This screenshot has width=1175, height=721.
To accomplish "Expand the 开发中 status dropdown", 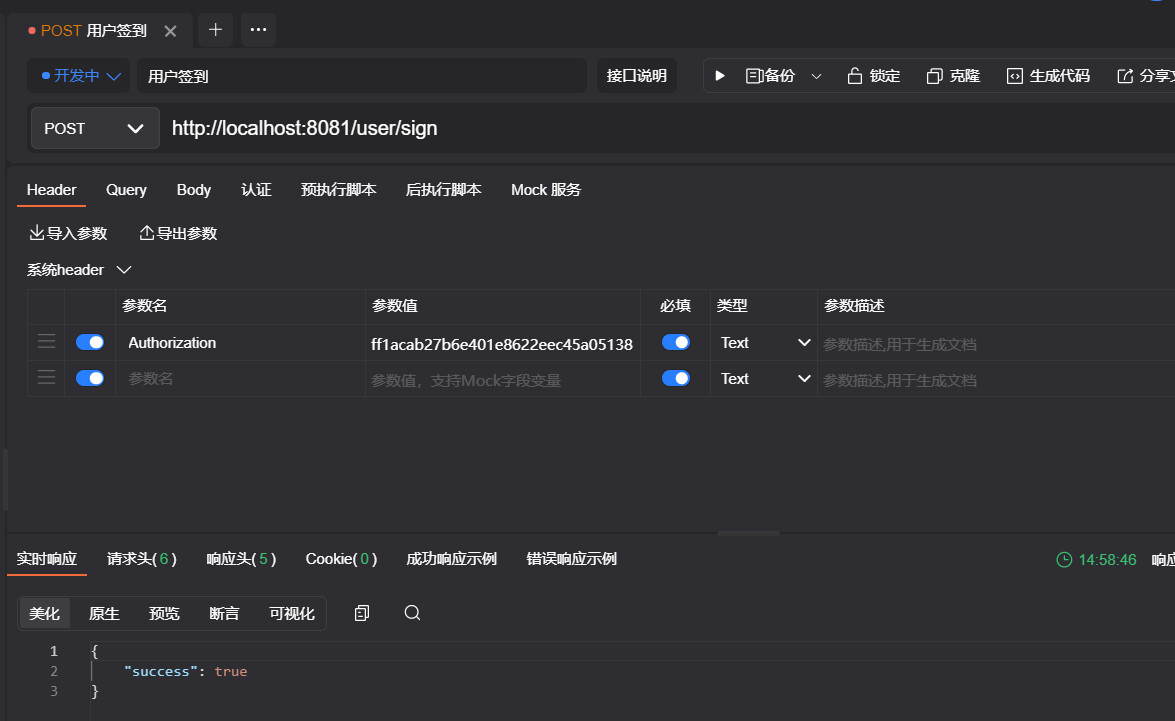I will coord(80,76).
